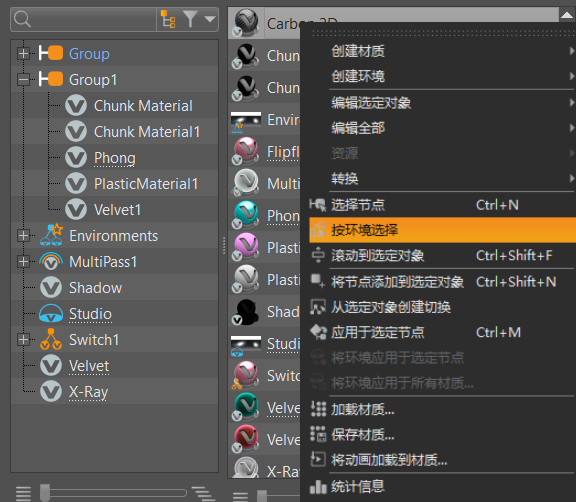Open the filter dropdown arrow
The height and width of the screenshot is (502, 576).
[x=209, y=19]
